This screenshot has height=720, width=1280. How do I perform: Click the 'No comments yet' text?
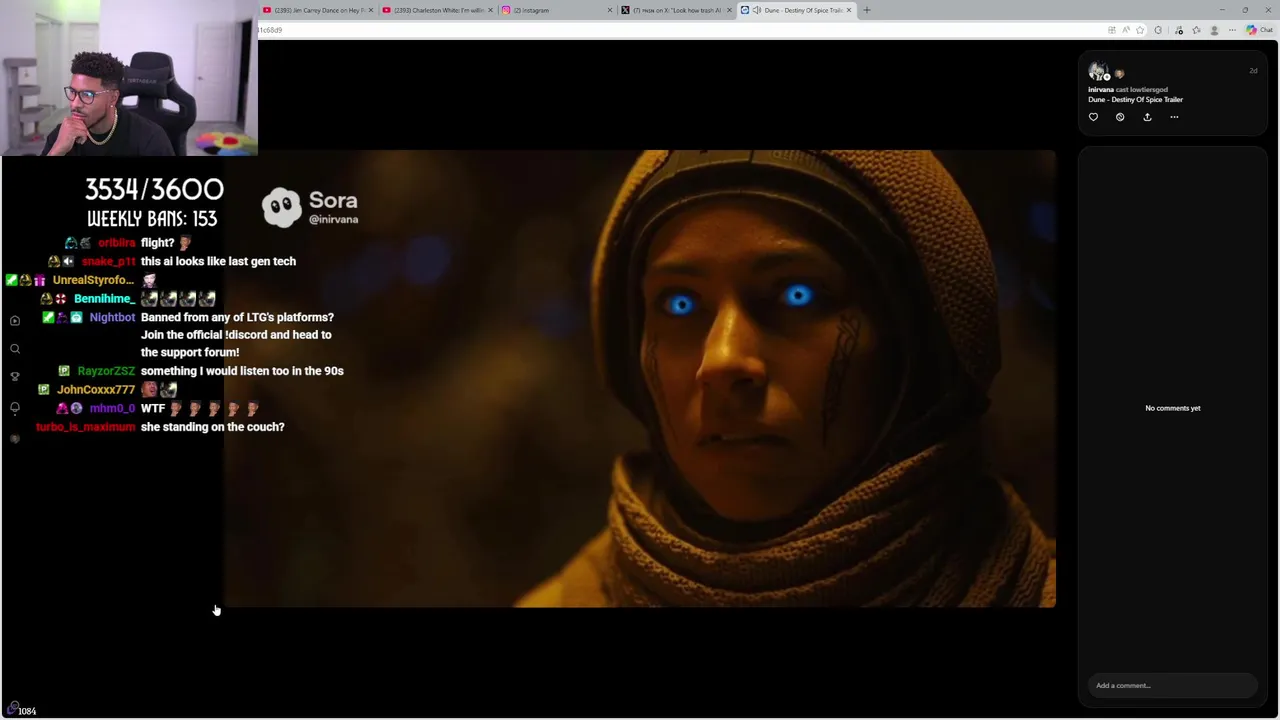[1173, 408]
